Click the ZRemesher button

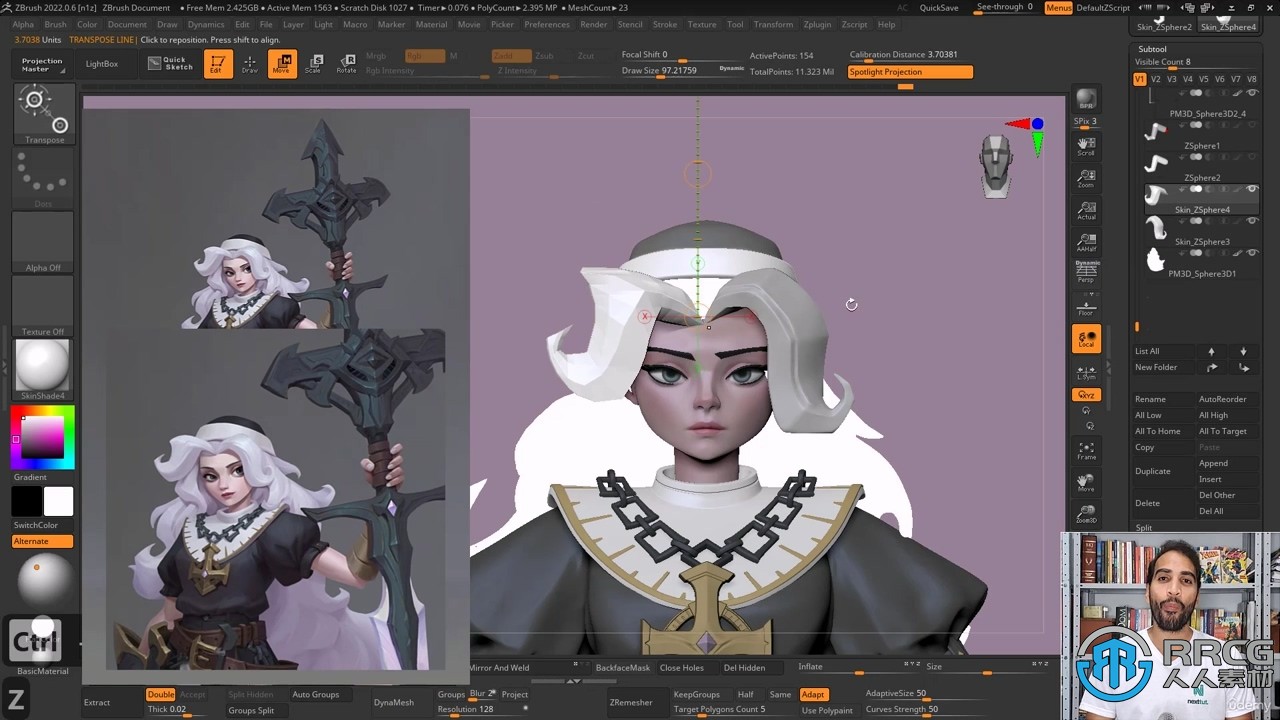631,702
